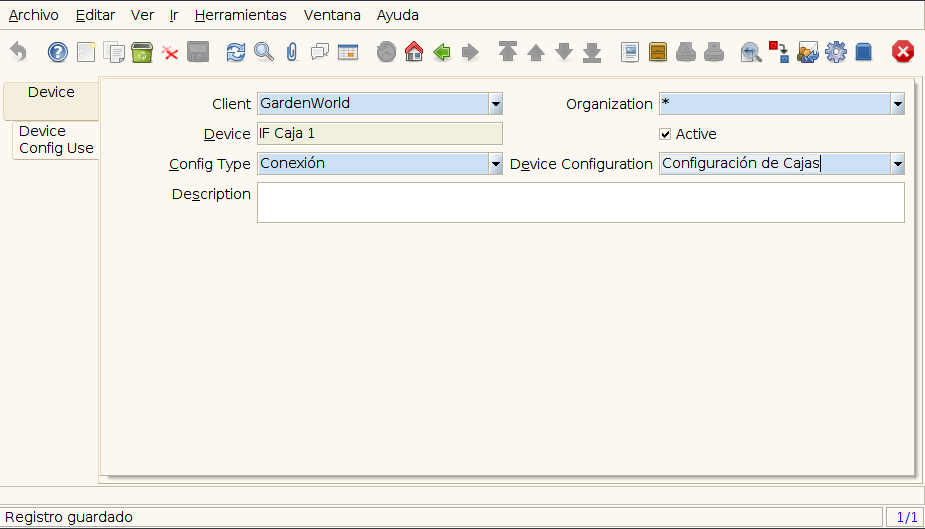Refresh data with blue arrows icon
The image size is (925, 529).
[235, 52]
